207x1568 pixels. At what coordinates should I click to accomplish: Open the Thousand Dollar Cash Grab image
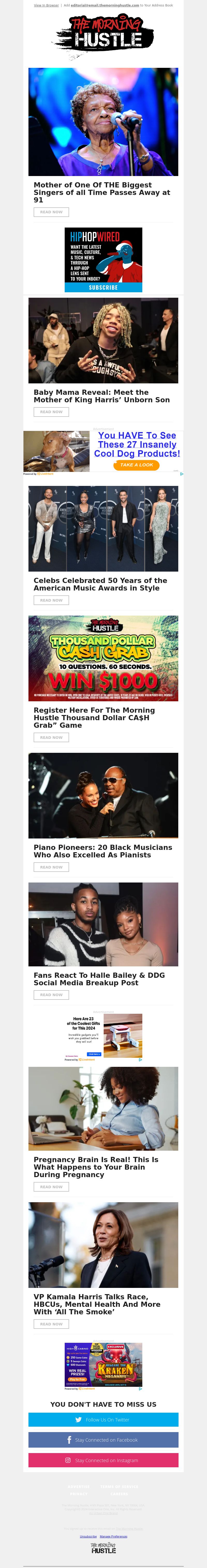(103, 658)
